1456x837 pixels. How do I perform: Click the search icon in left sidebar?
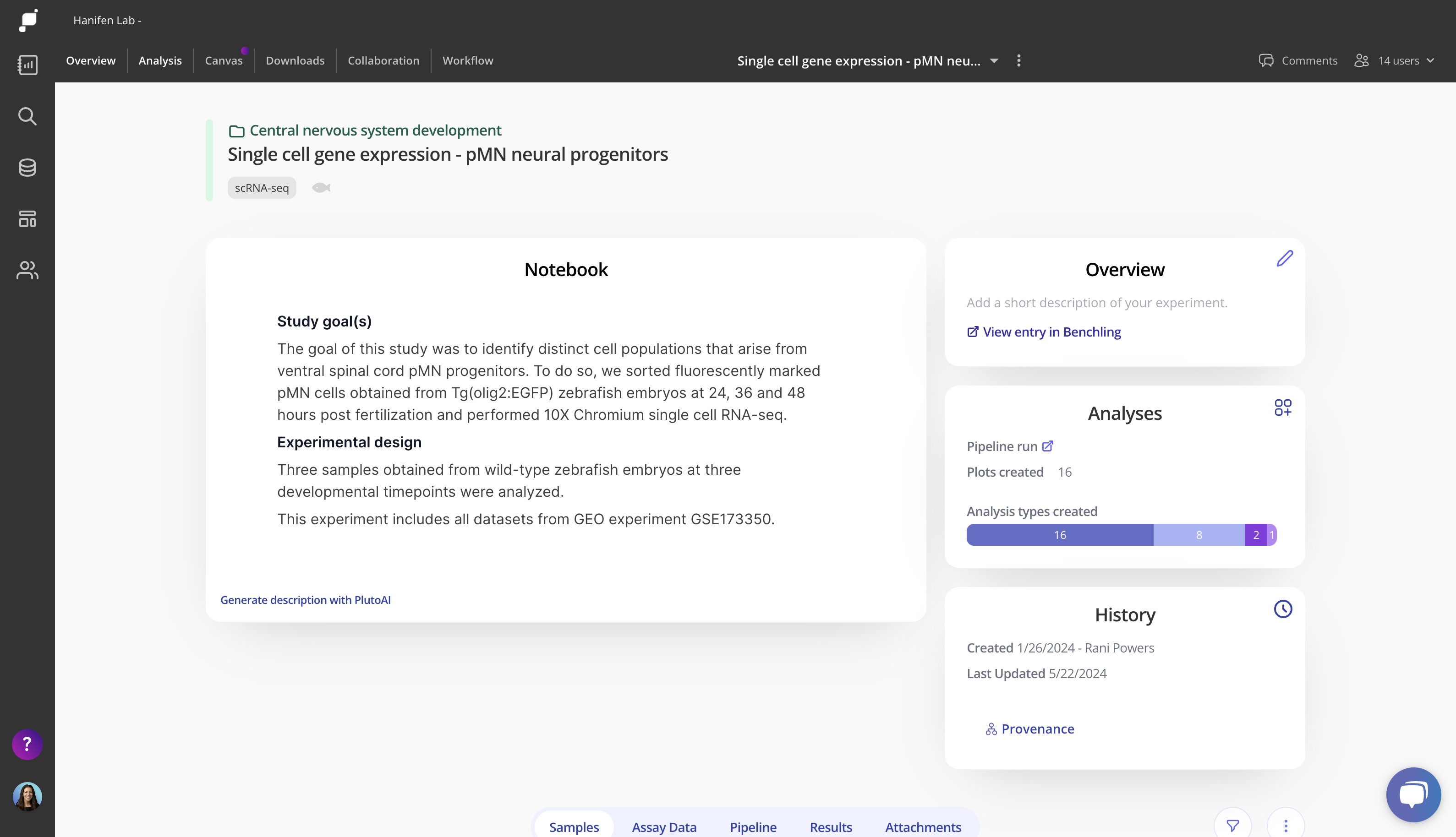(27, 116)
